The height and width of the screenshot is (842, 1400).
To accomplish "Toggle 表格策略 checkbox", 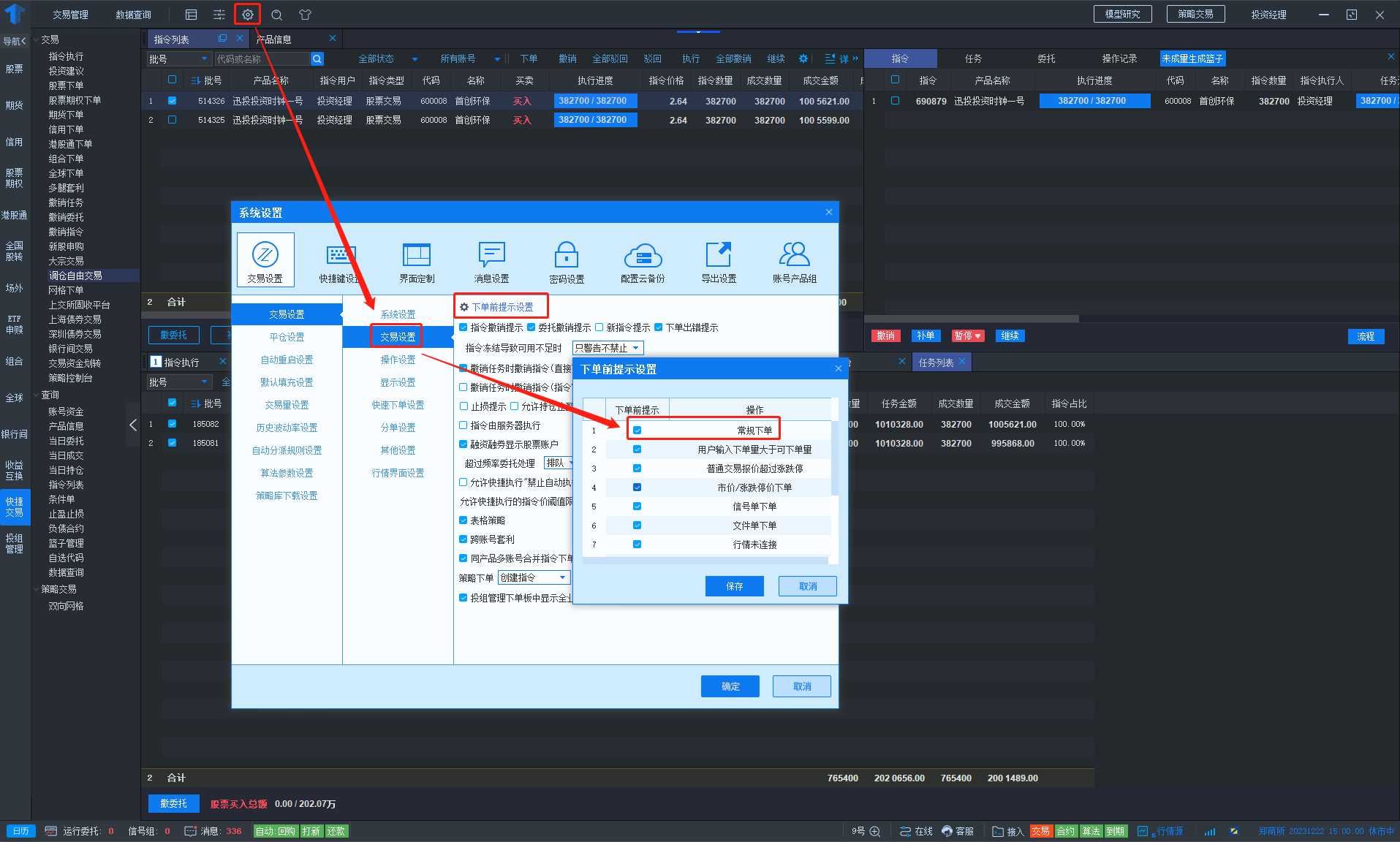I will click(463, 520).
